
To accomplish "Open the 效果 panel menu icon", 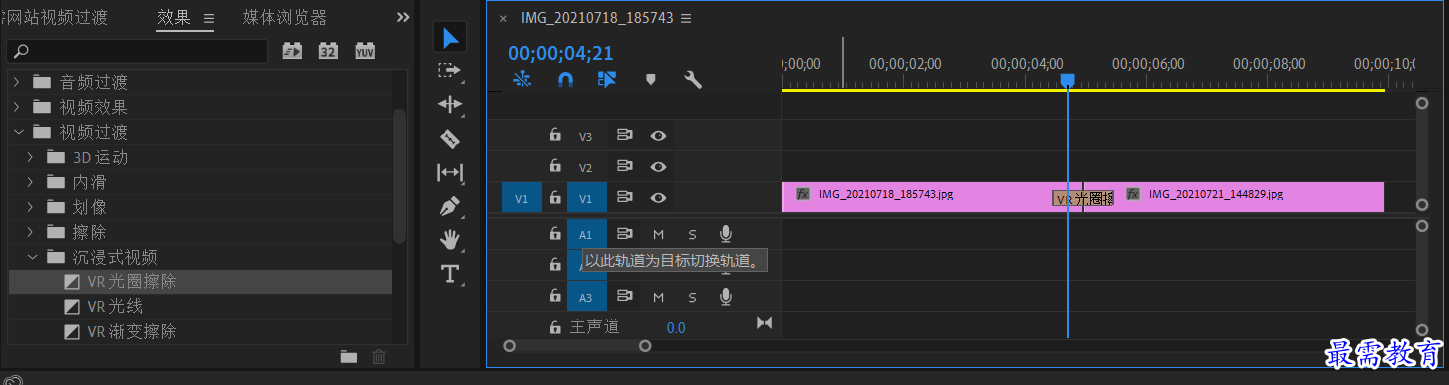I will click(x=209, y=18).
